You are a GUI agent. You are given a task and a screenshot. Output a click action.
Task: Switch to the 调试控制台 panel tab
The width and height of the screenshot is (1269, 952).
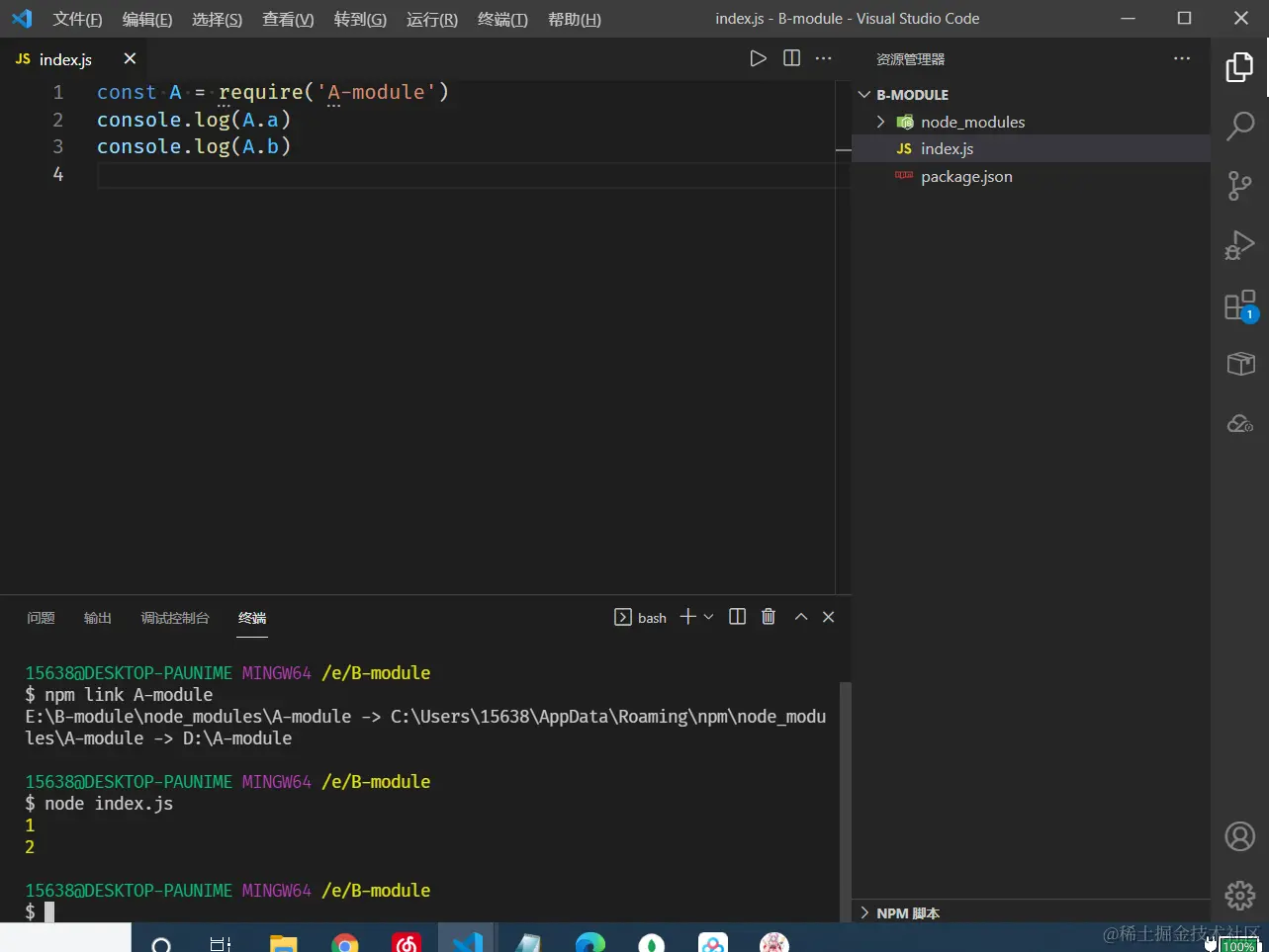pos(175,618)
